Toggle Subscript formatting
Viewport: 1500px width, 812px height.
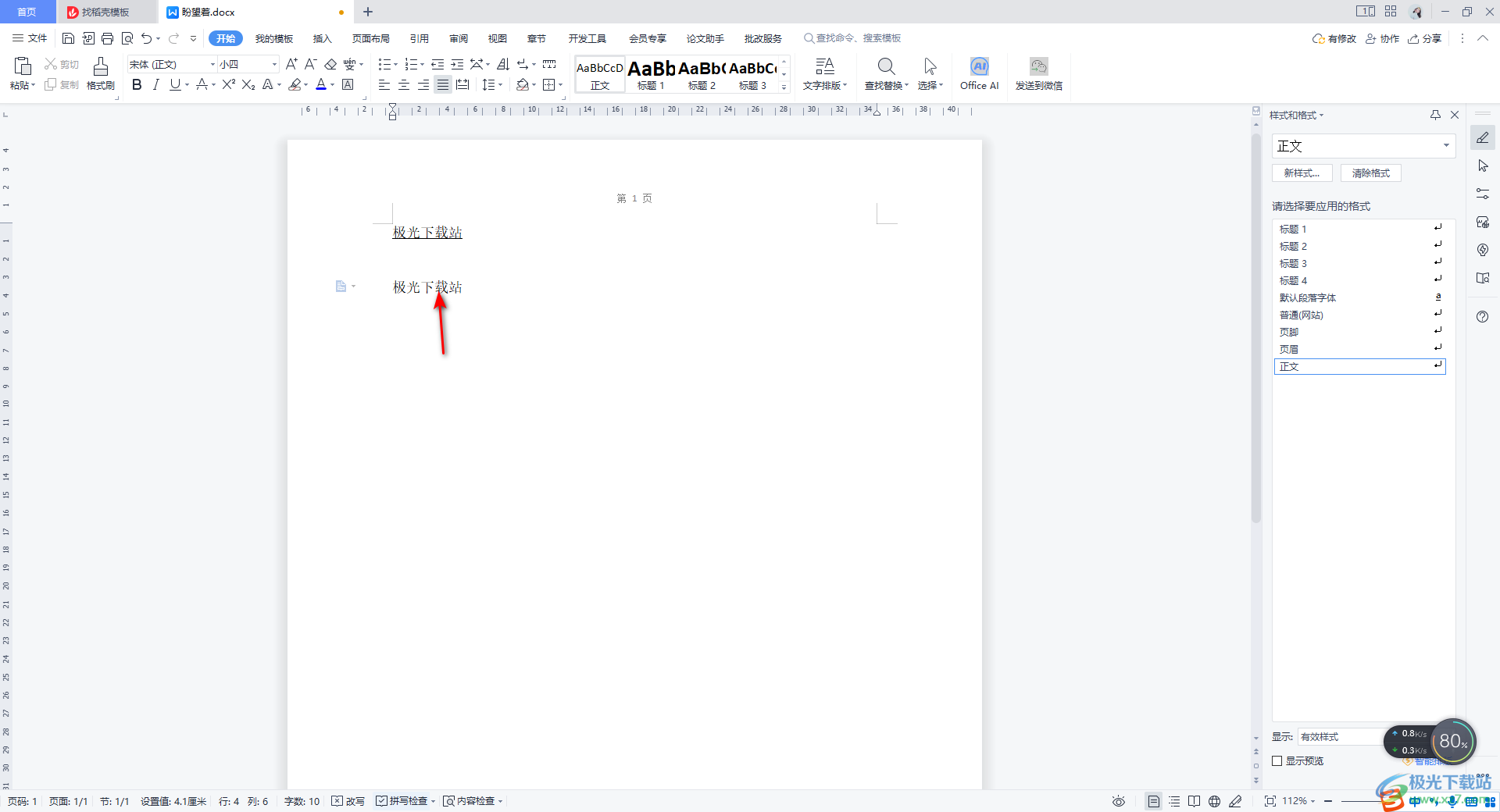(x=248, y=84)
